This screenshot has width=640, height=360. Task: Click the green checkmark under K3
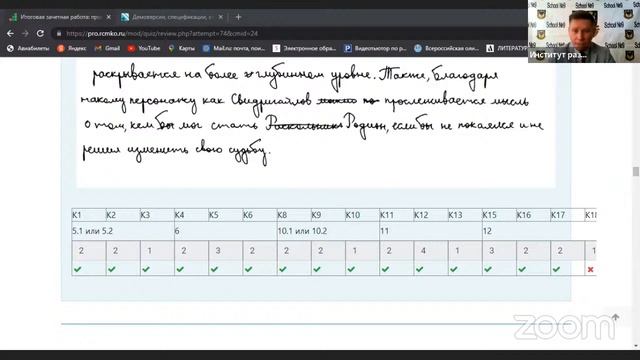click(146, 269)
